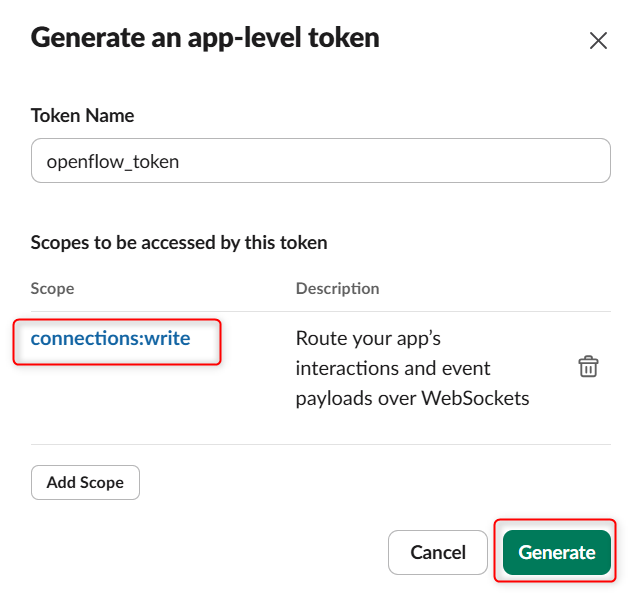Click the Add Scope button
The height and width of the screenshot is (599, 639).
(x=85, y=482)
